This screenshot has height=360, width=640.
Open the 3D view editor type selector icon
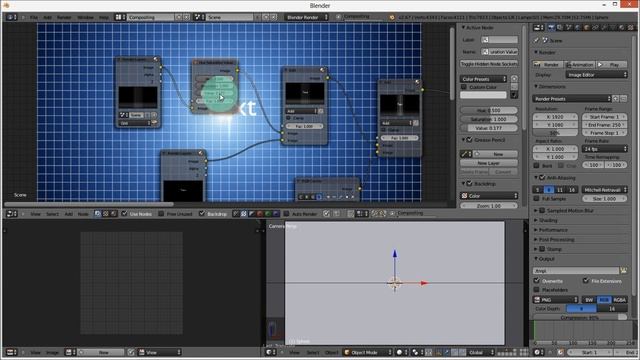point(270,352)
